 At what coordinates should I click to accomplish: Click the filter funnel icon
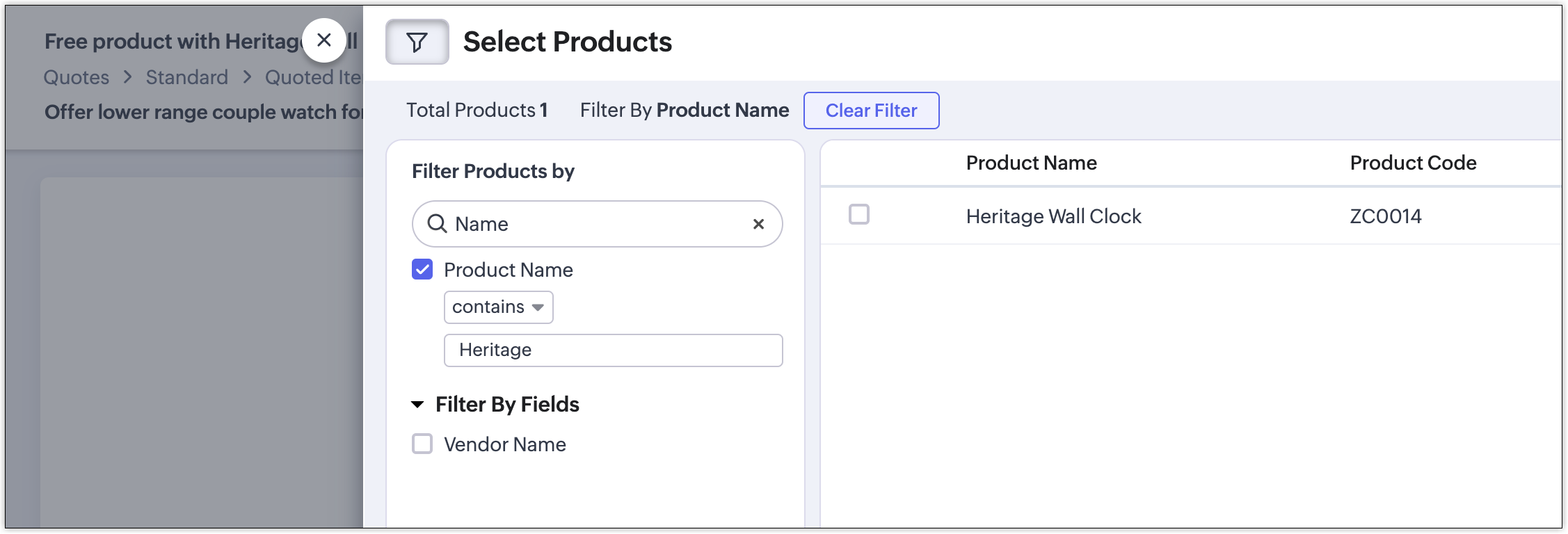coord(417,42)
